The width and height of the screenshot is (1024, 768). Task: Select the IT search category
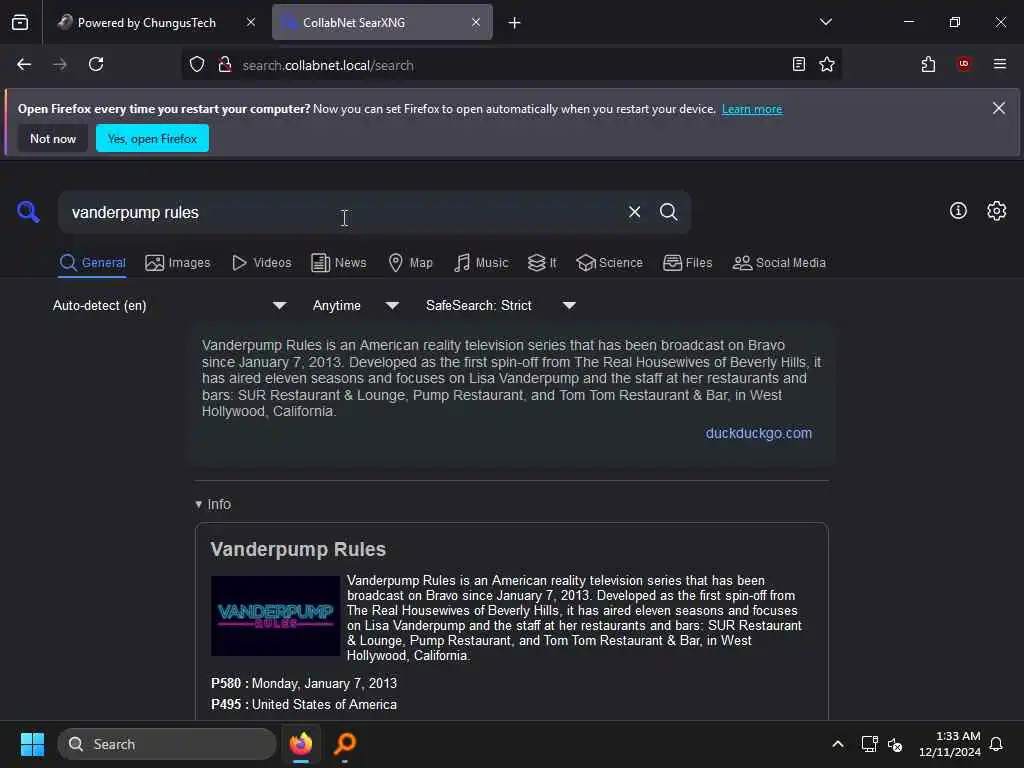542,263
